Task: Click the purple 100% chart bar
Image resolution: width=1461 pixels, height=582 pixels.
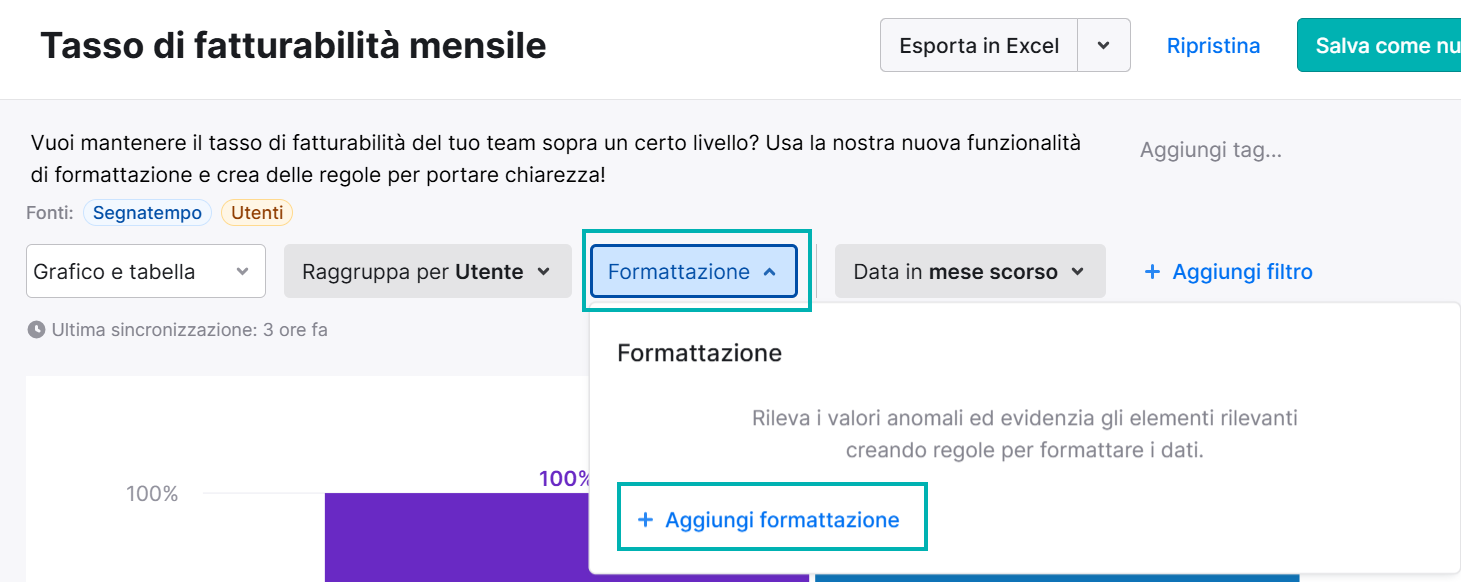Action: click(457, 537)
